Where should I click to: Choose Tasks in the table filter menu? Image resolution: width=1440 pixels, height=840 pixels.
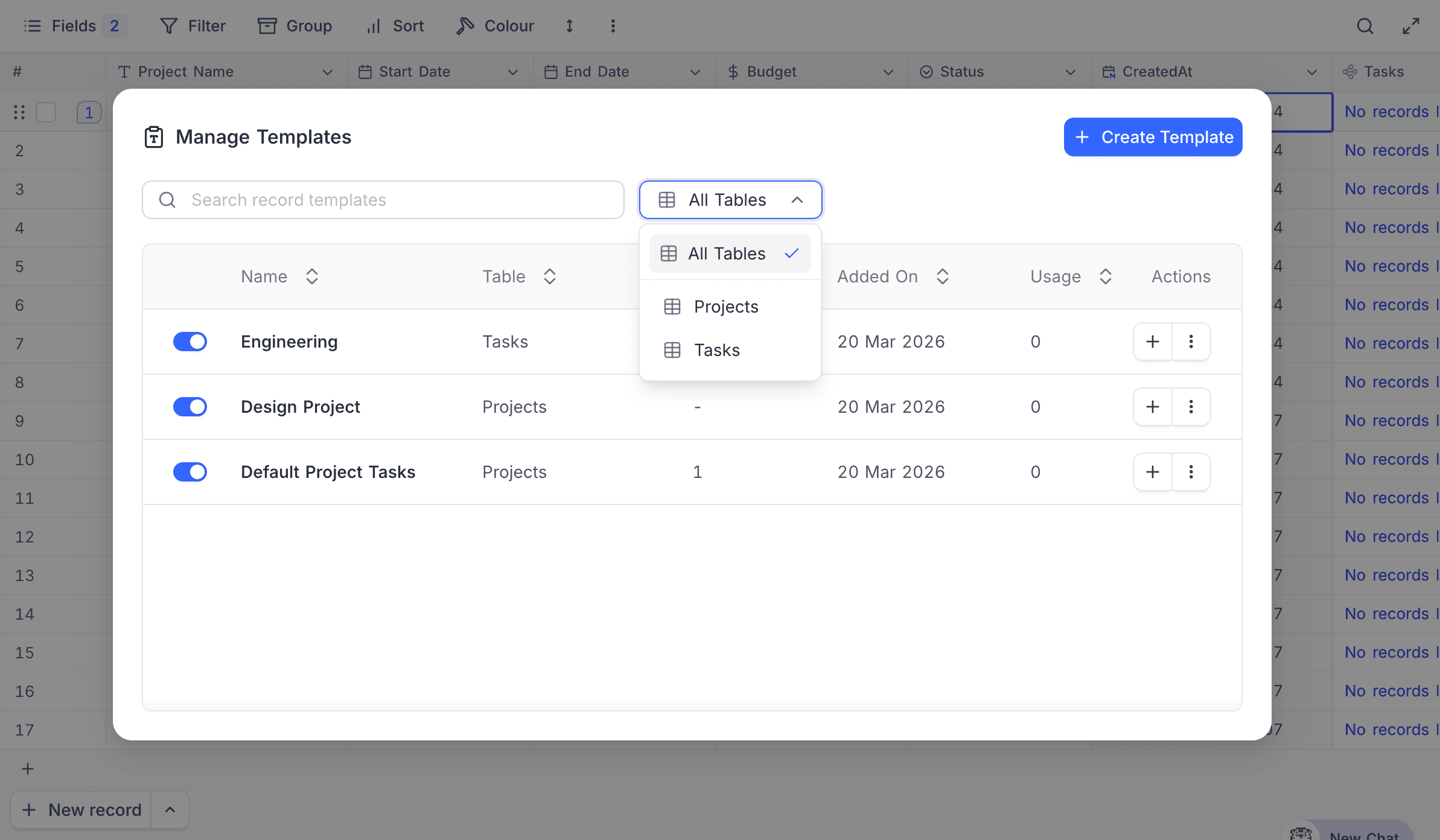pyautogui.click(x=716, y=350)
